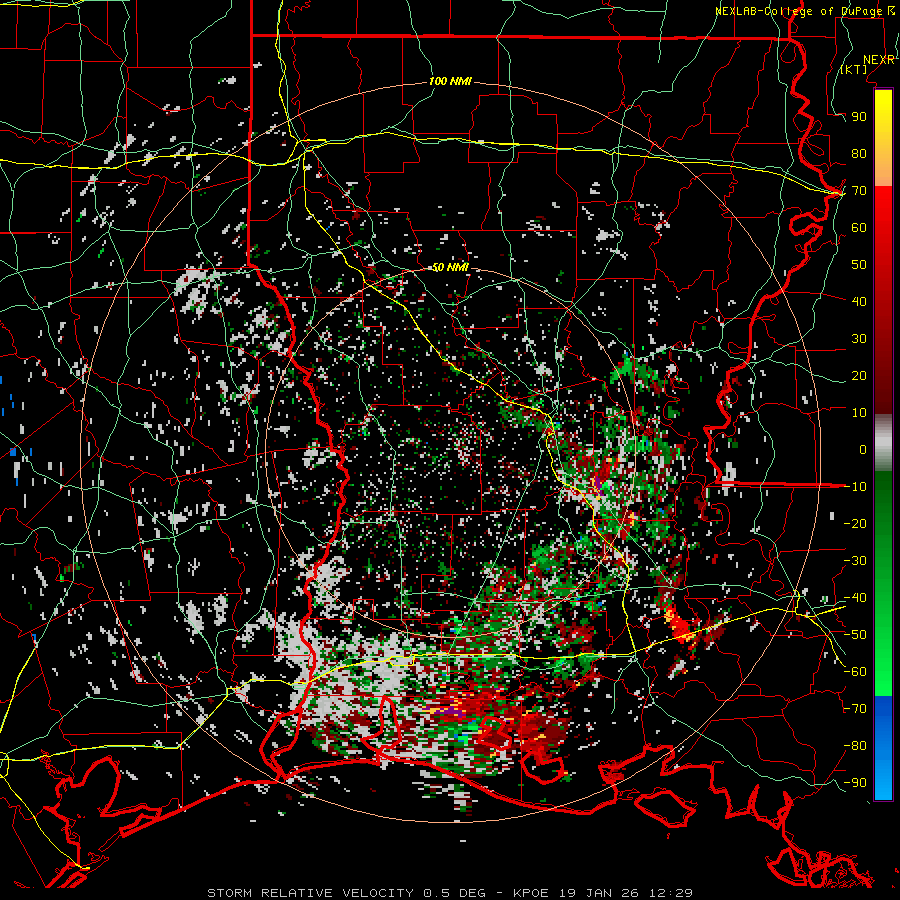This screenshot has width=900, height=900.
Task: Select the 60 value on velocity scale
Action: pyautogui.click(x=859, y=228)
